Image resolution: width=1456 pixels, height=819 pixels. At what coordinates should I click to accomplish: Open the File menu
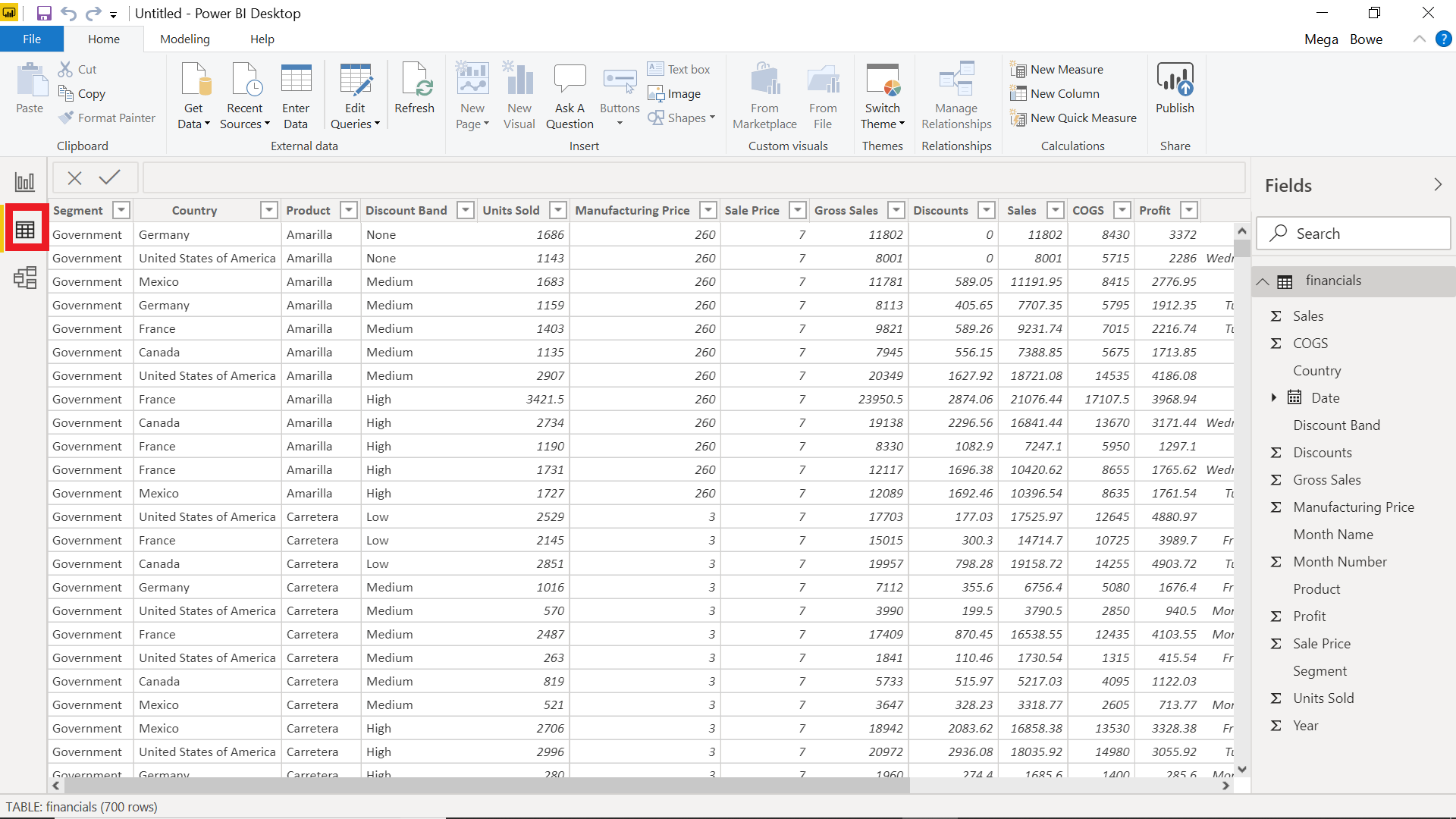(32, 39)
